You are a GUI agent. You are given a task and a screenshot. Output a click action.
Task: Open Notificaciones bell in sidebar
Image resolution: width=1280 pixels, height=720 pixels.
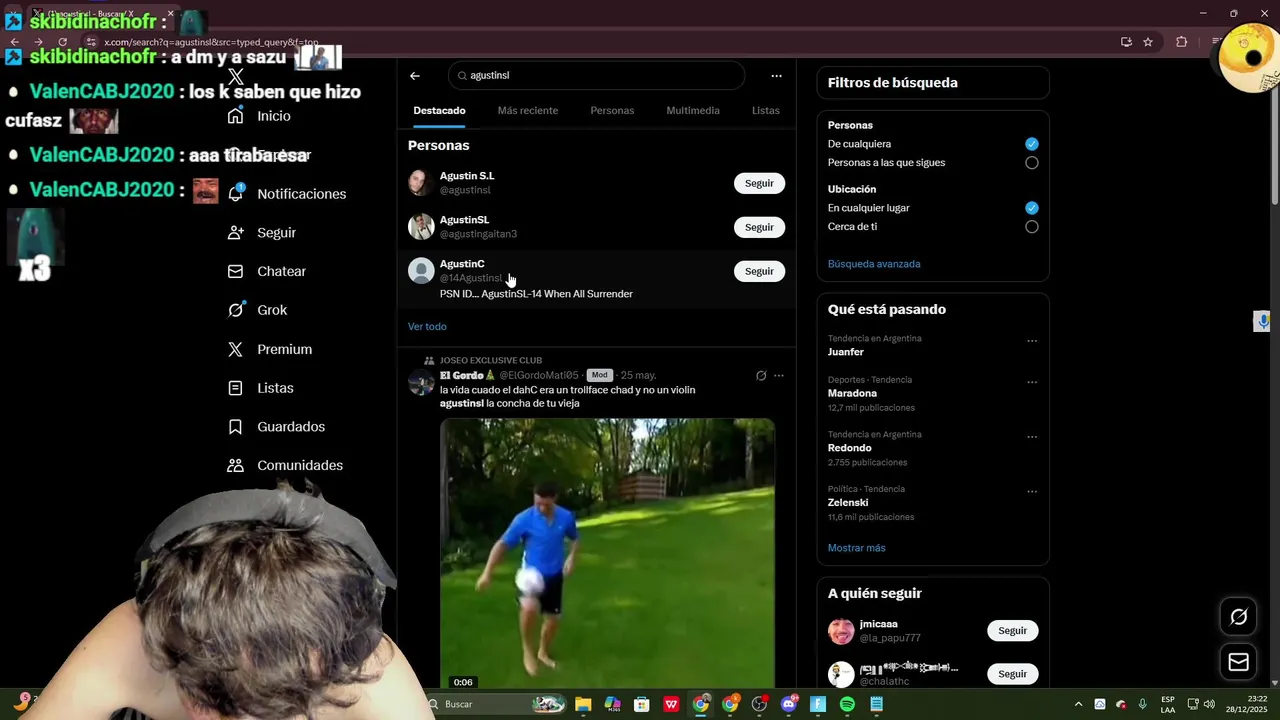(286, 194)
